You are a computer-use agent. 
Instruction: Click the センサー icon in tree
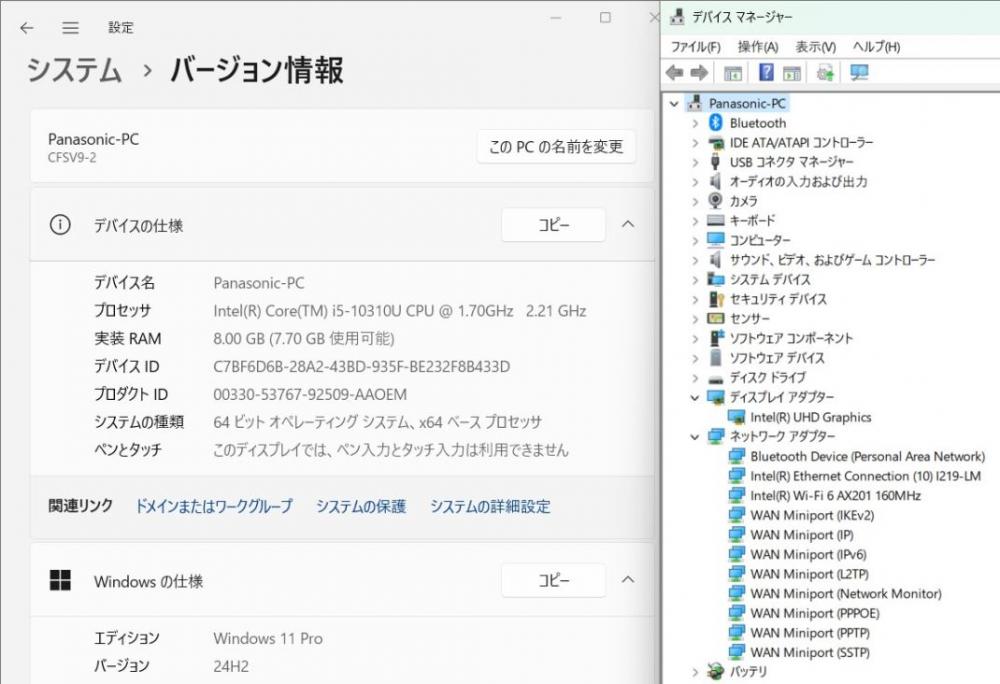(x=716, y=318)
